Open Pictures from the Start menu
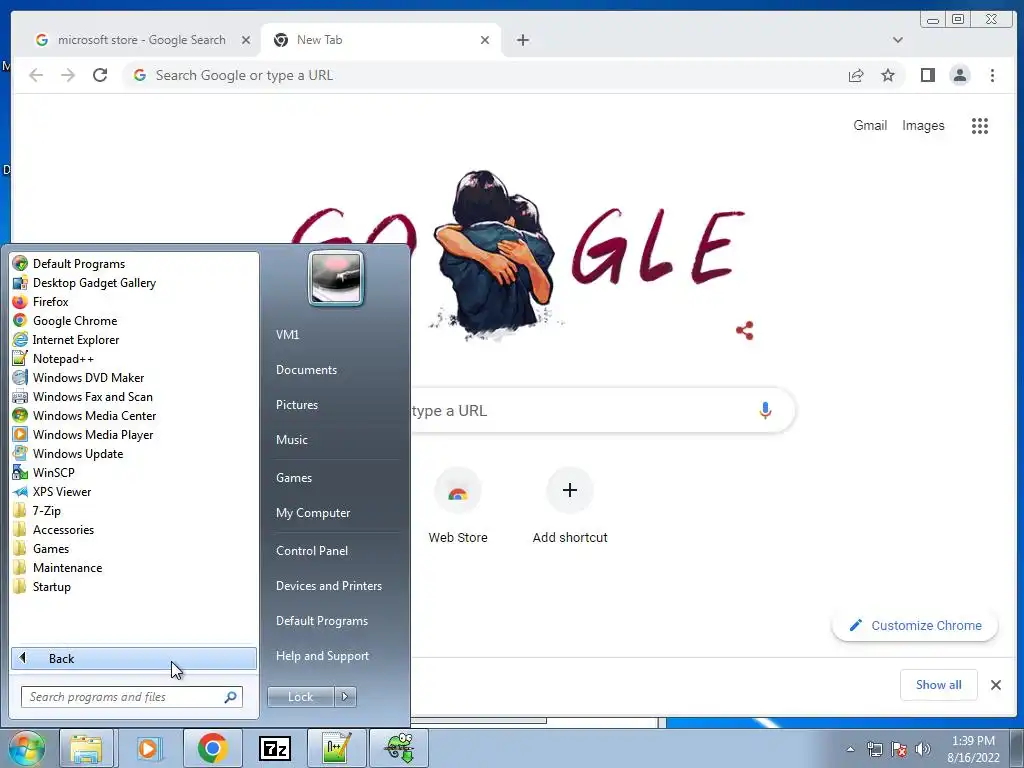The height and width of the screenshot is (768, 1024). pos(296,405)
